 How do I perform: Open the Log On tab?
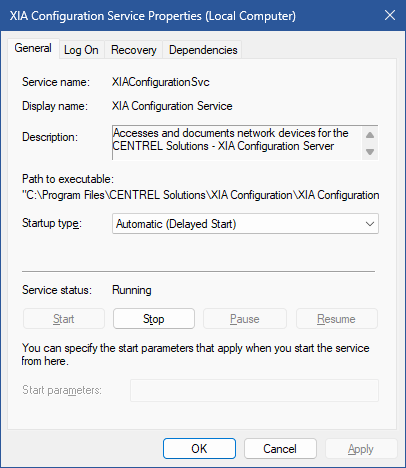tap(81, 50)
